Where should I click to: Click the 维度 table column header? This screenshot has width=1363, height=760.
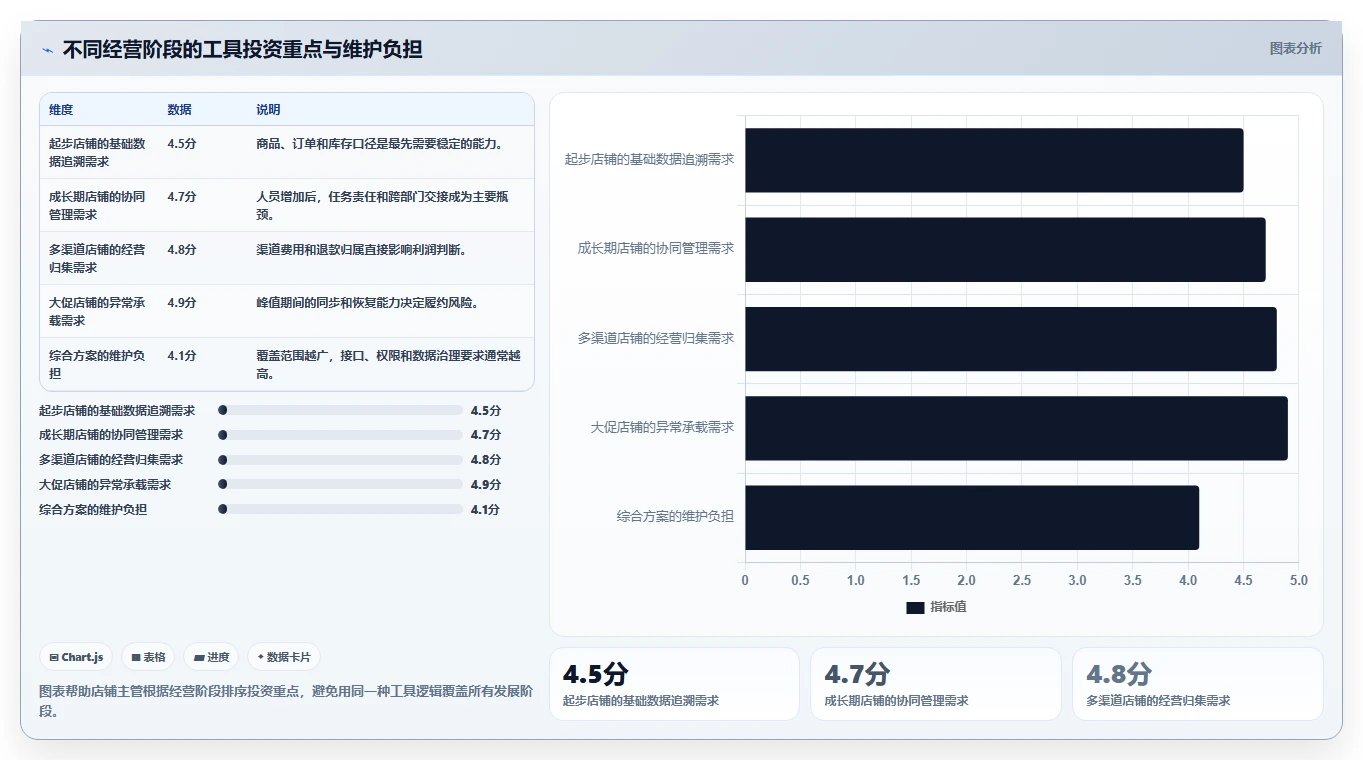(61, 110)
